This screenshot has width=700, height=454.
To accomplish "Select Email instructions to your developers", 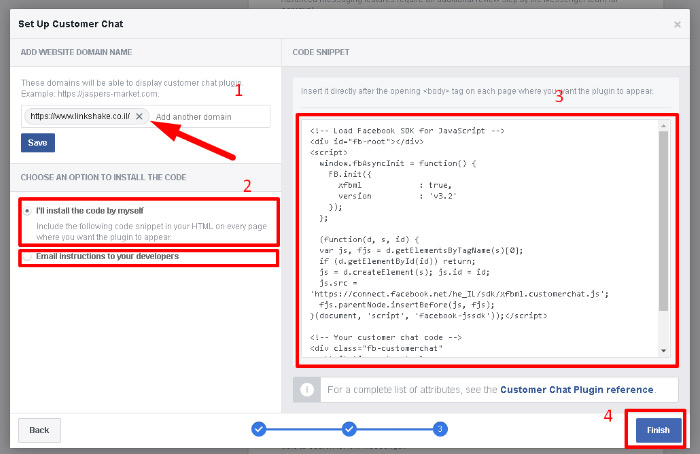I will 28,256.
